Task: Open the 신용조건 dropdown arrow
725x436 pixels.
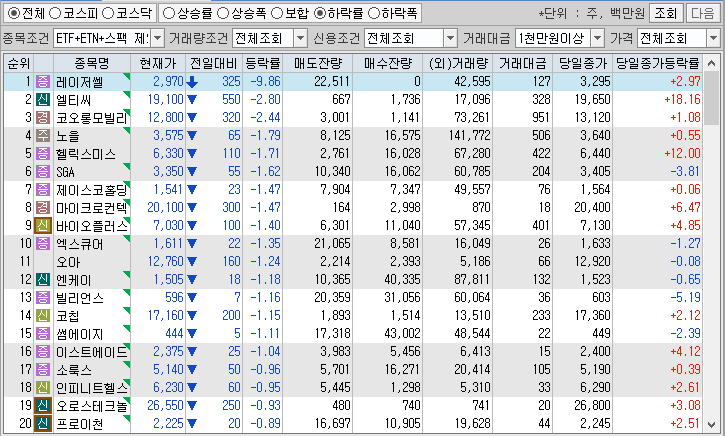Action: click(x=450, y=38)
